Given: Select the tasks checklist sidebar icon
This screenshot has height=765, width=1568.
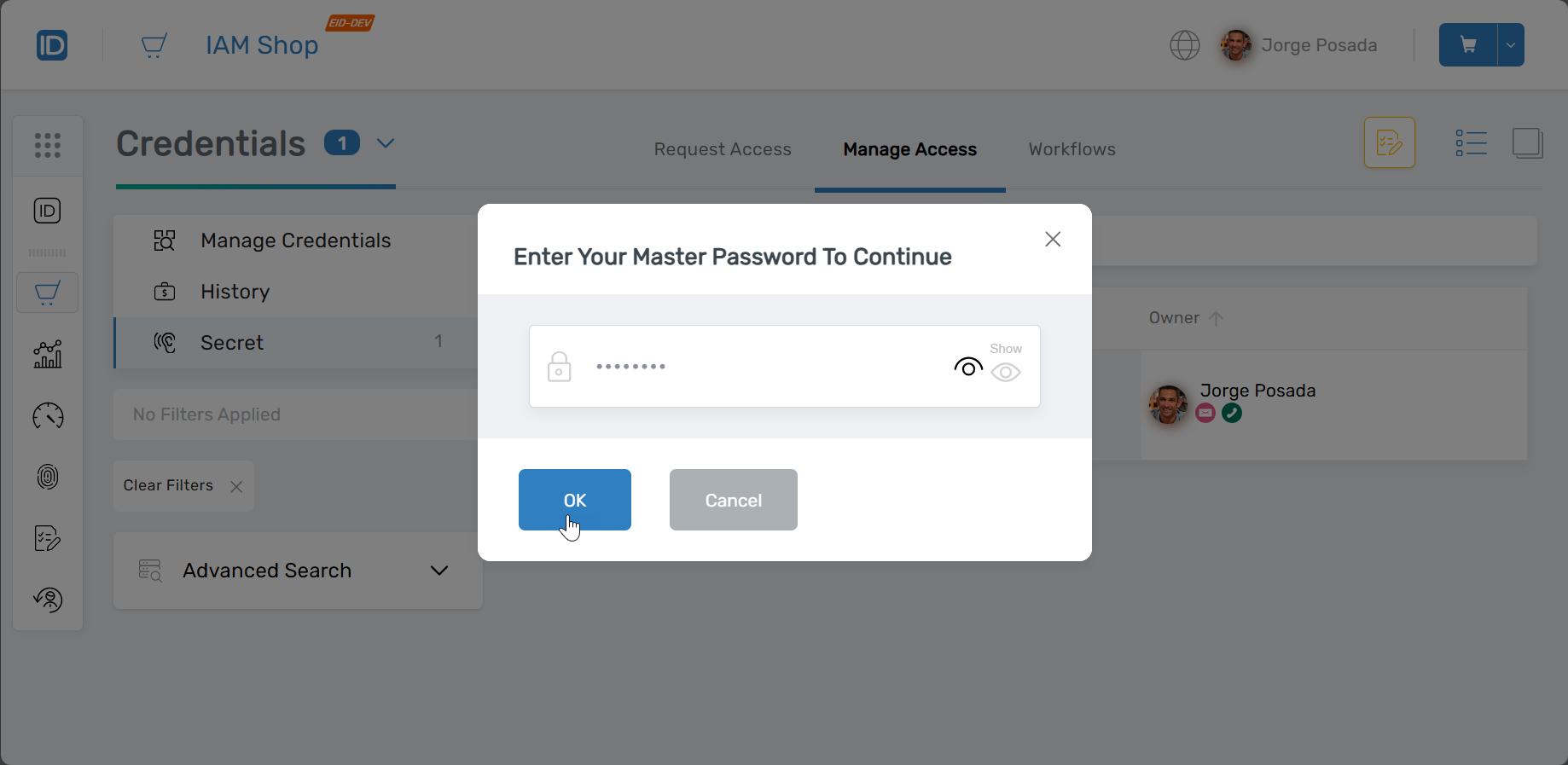Looking at the screenshot, I should [47, 538].
